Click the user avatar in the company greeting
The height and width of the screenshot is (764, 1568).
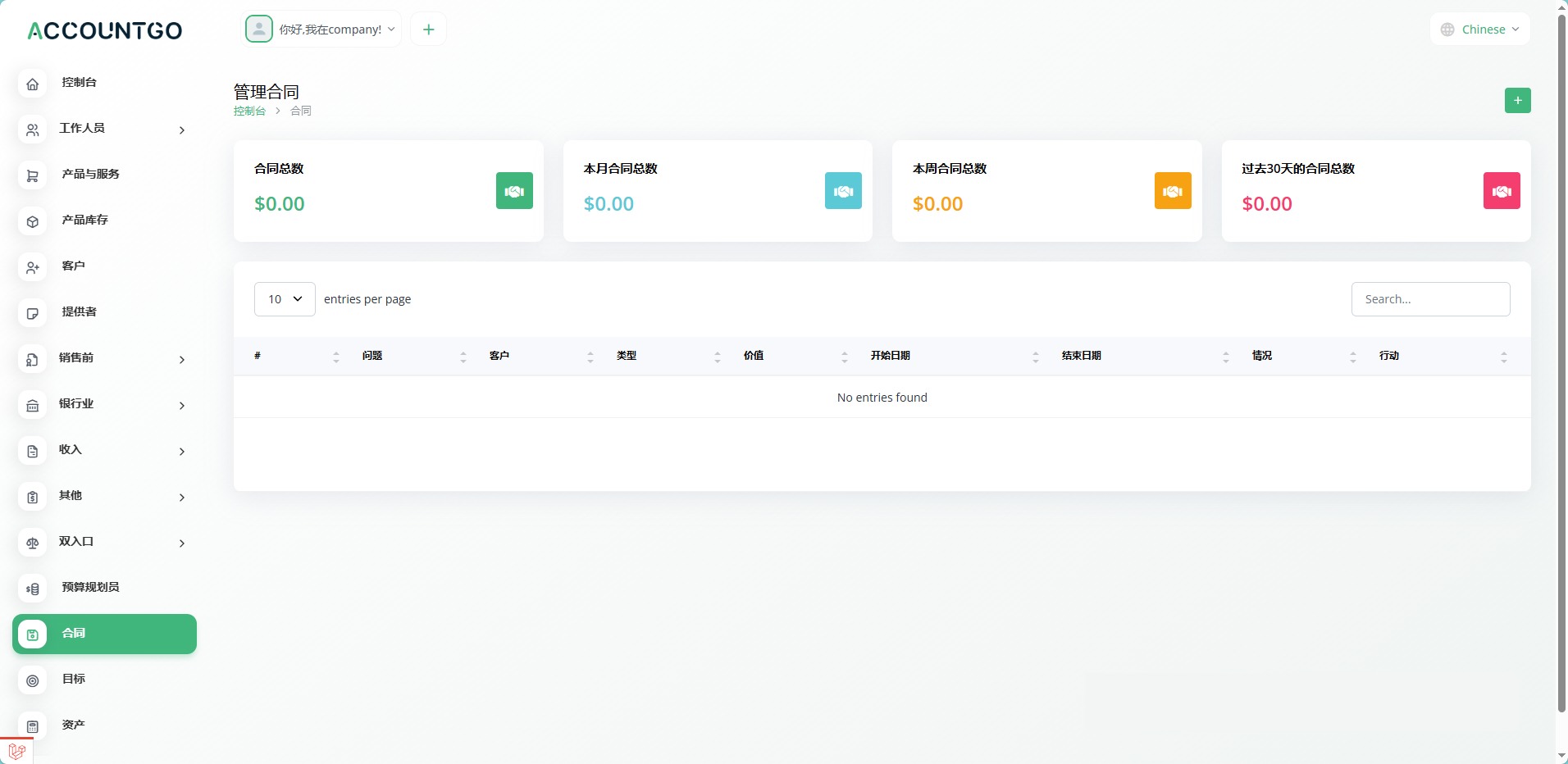tap(258, 29)
